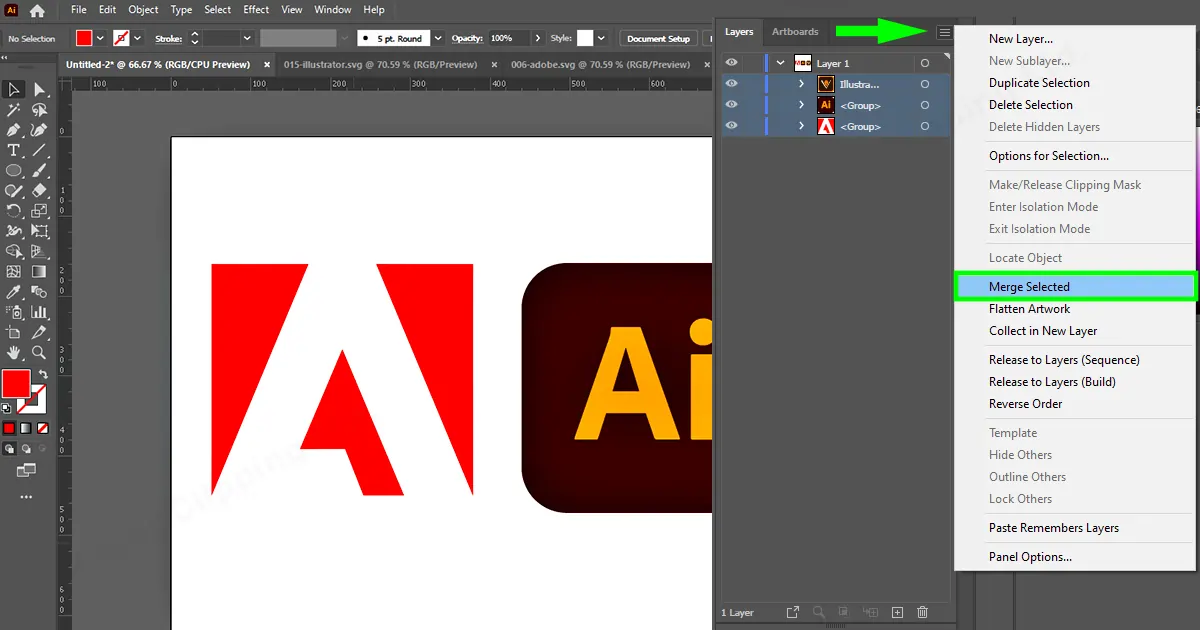Image resolution: width=1200 pixels, height=630 pixels.
Task: Select the Scale tool
Action: click(x=39, y=211)
